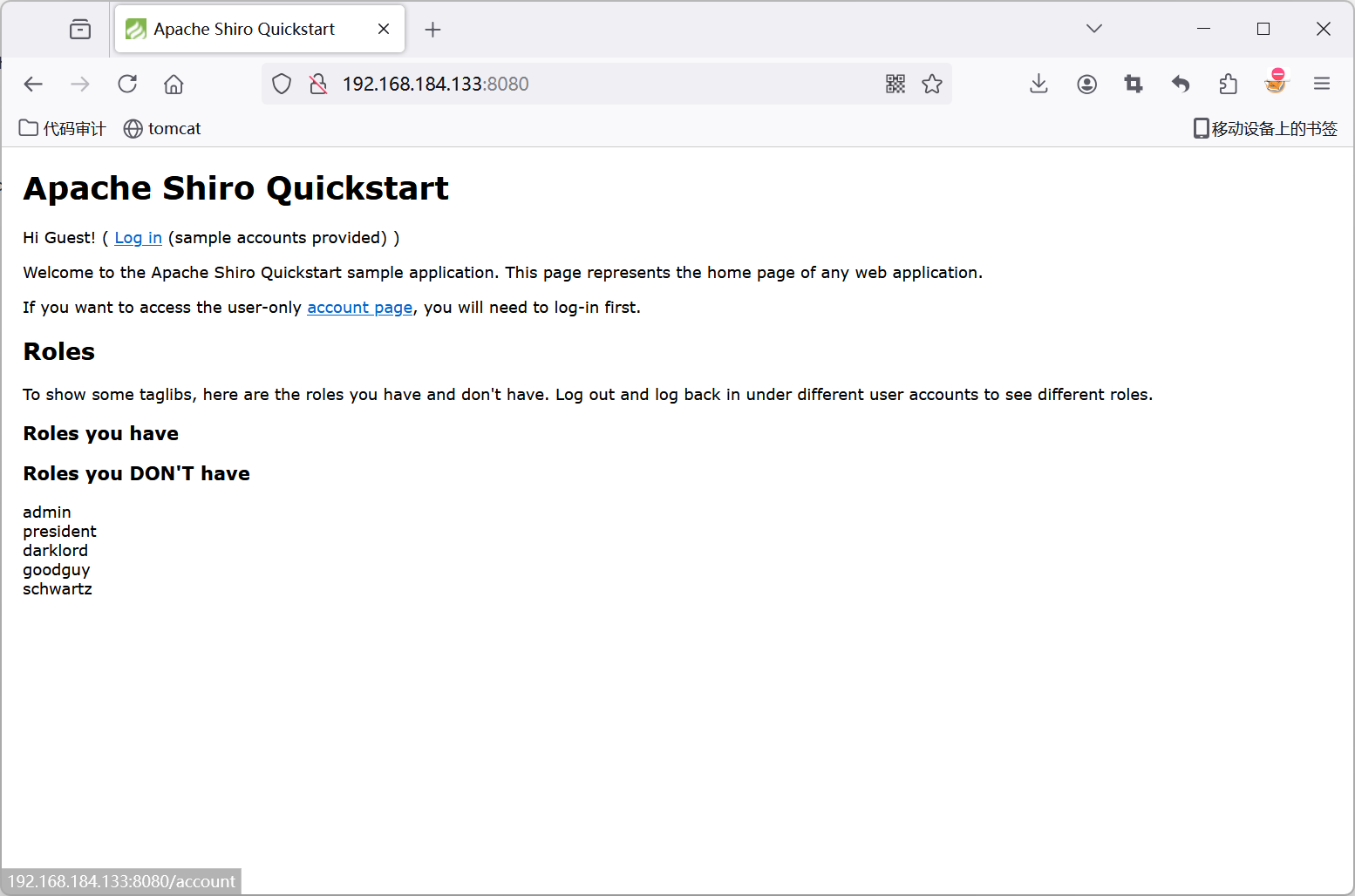Click the 'Hi Guest!' greeting text
1355x896 pixels.
pos(59,238)
